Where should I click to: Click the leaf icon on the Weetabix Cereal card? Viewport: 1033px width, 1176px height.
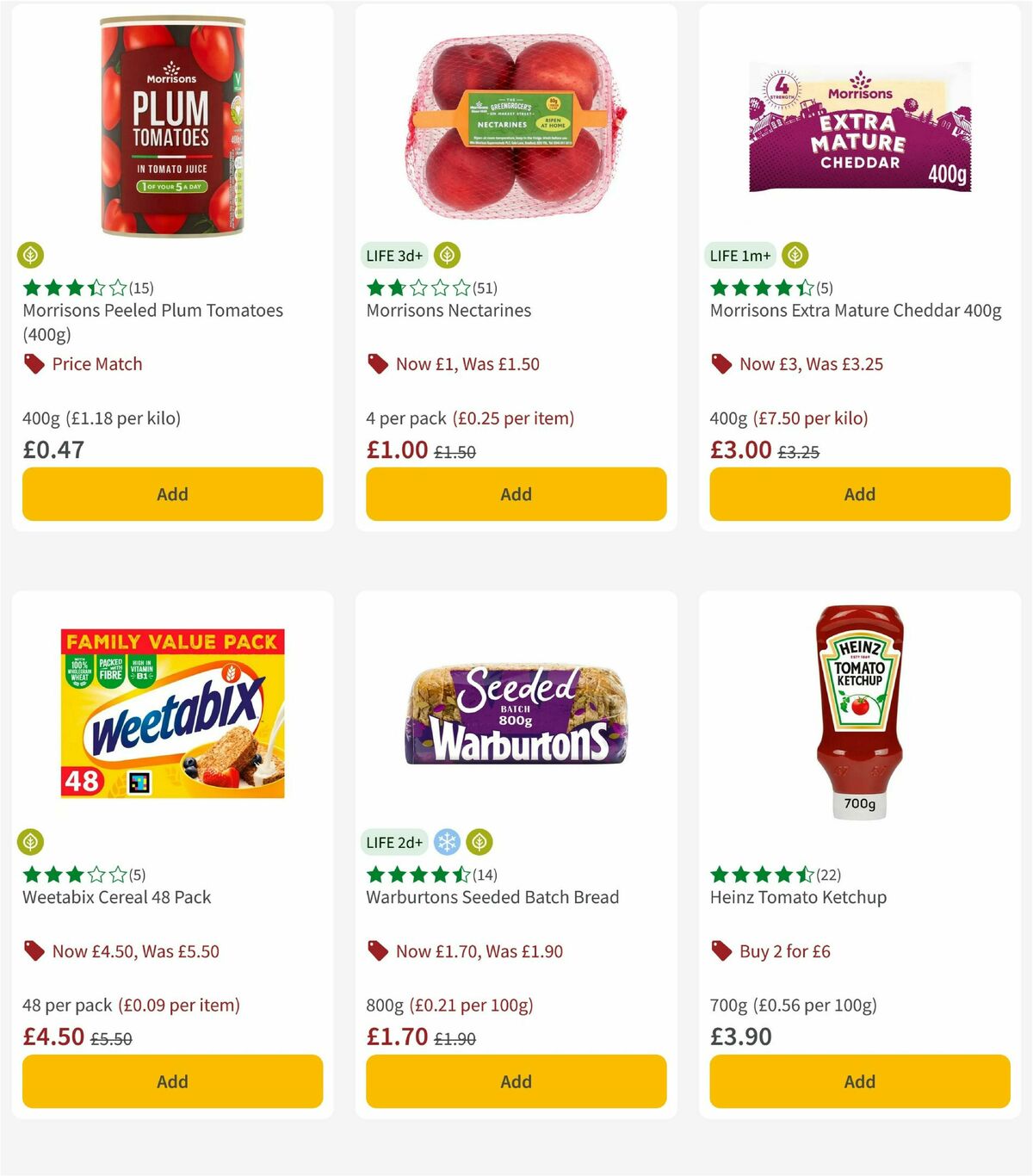point(31,842)
